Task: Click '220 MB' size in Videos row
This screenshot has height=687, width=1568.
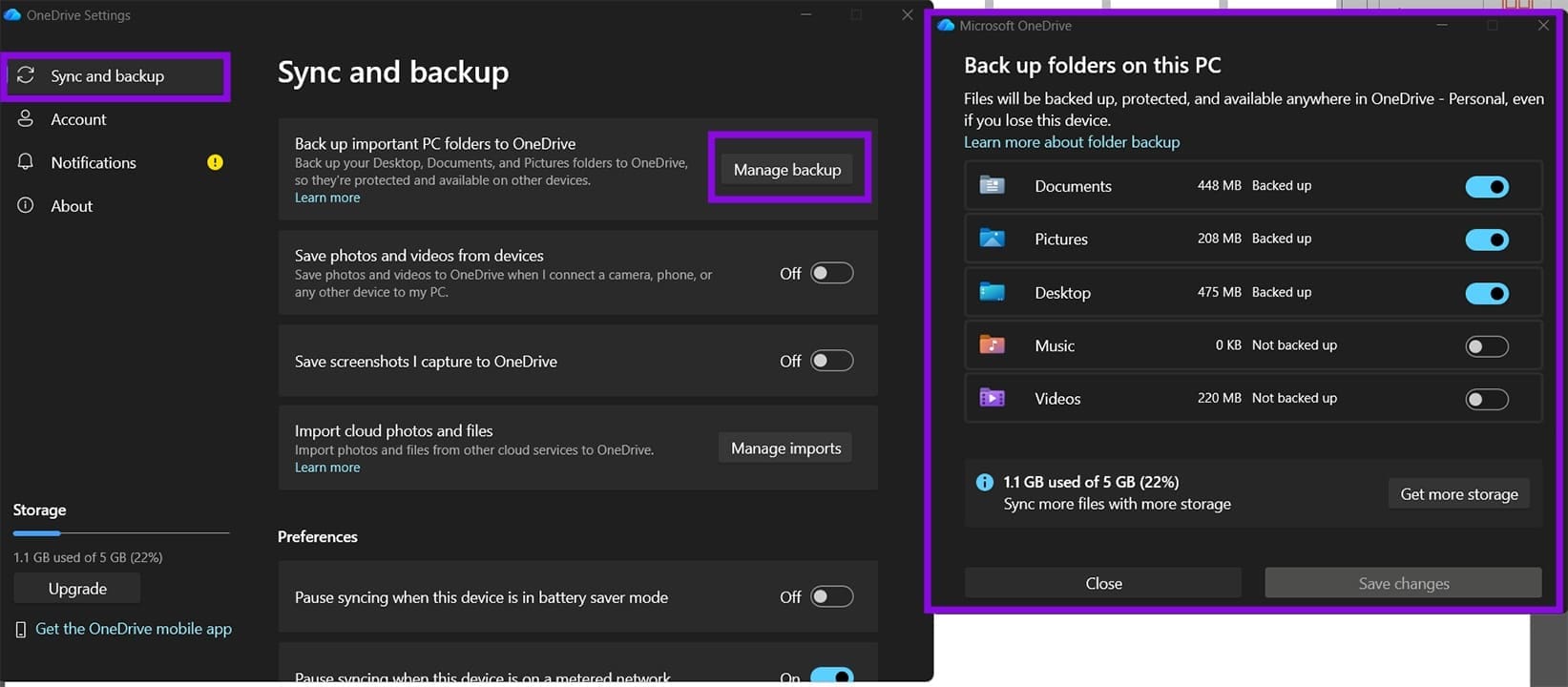Action: pyautogui.click(x=1219, y=398)
